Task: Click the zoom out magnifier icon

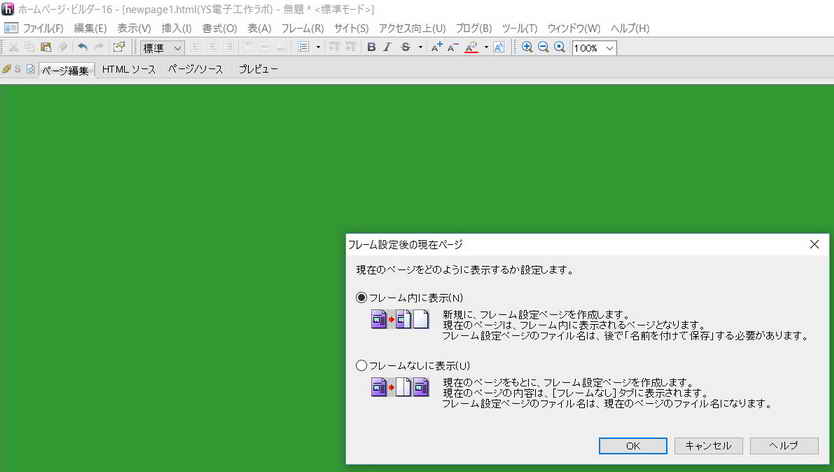Action: click(543, 47)
